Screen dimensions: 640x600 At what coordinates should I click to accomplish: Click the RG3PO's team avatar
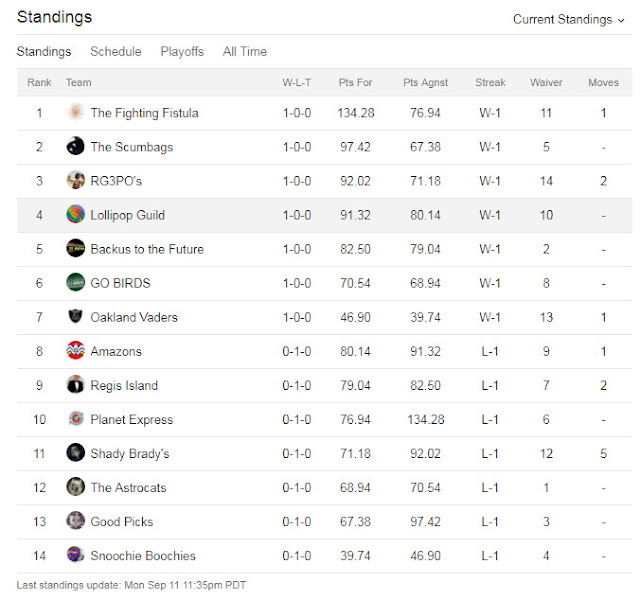pos(75,181)
